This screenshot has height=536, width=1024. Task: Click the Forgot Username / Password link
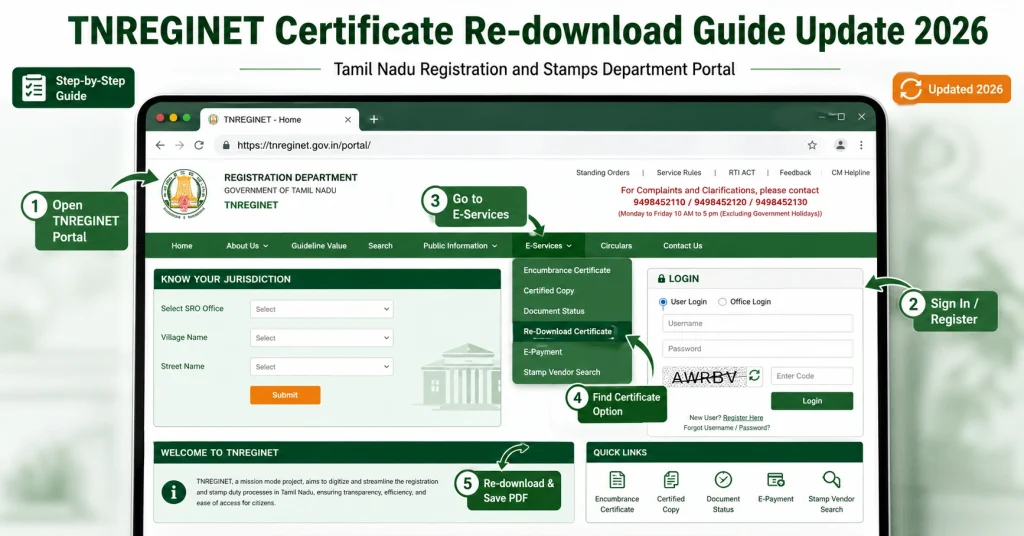pos(726,428)
